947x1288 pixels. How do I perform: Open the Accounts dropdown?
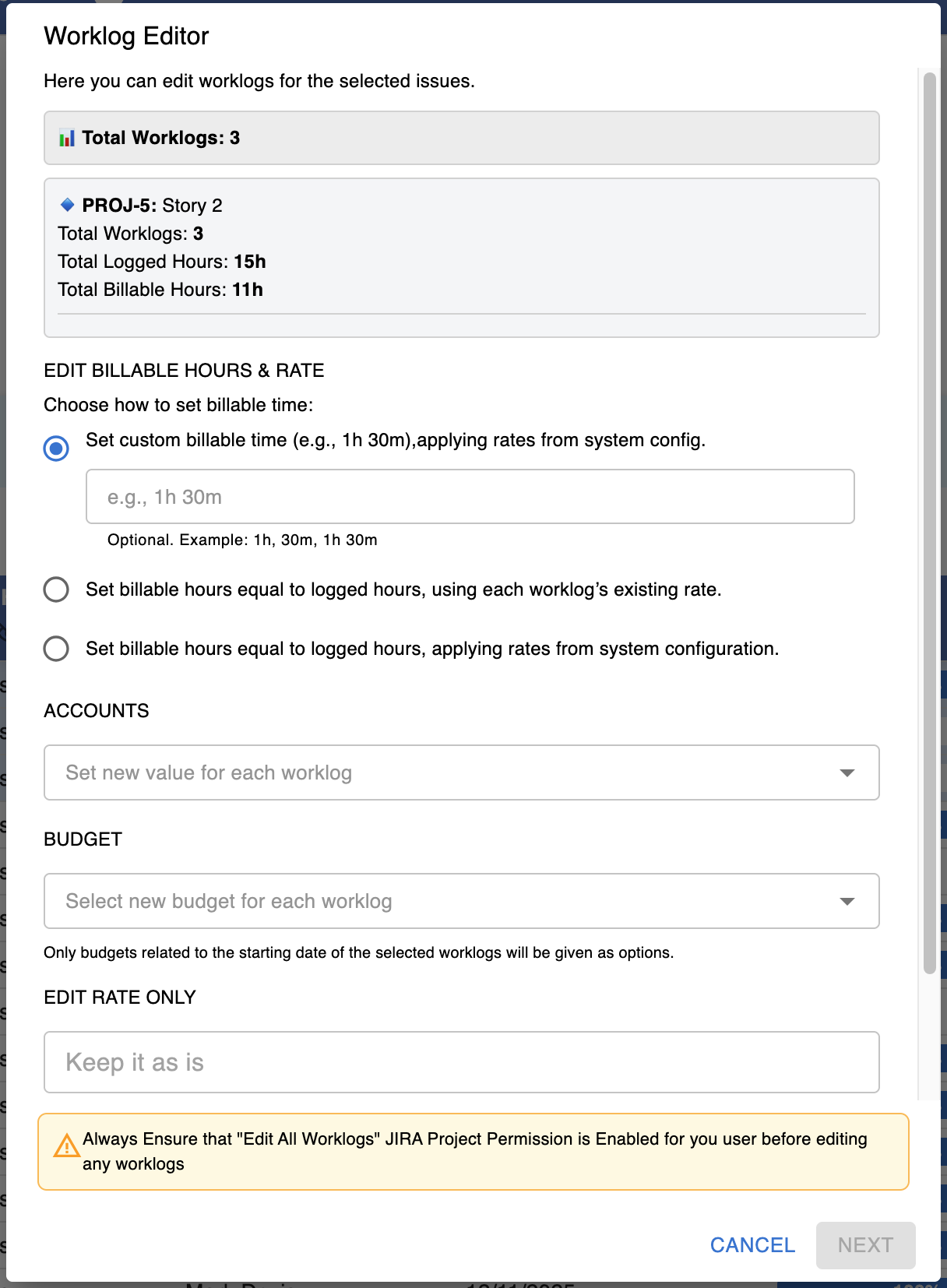coord(462,772)
